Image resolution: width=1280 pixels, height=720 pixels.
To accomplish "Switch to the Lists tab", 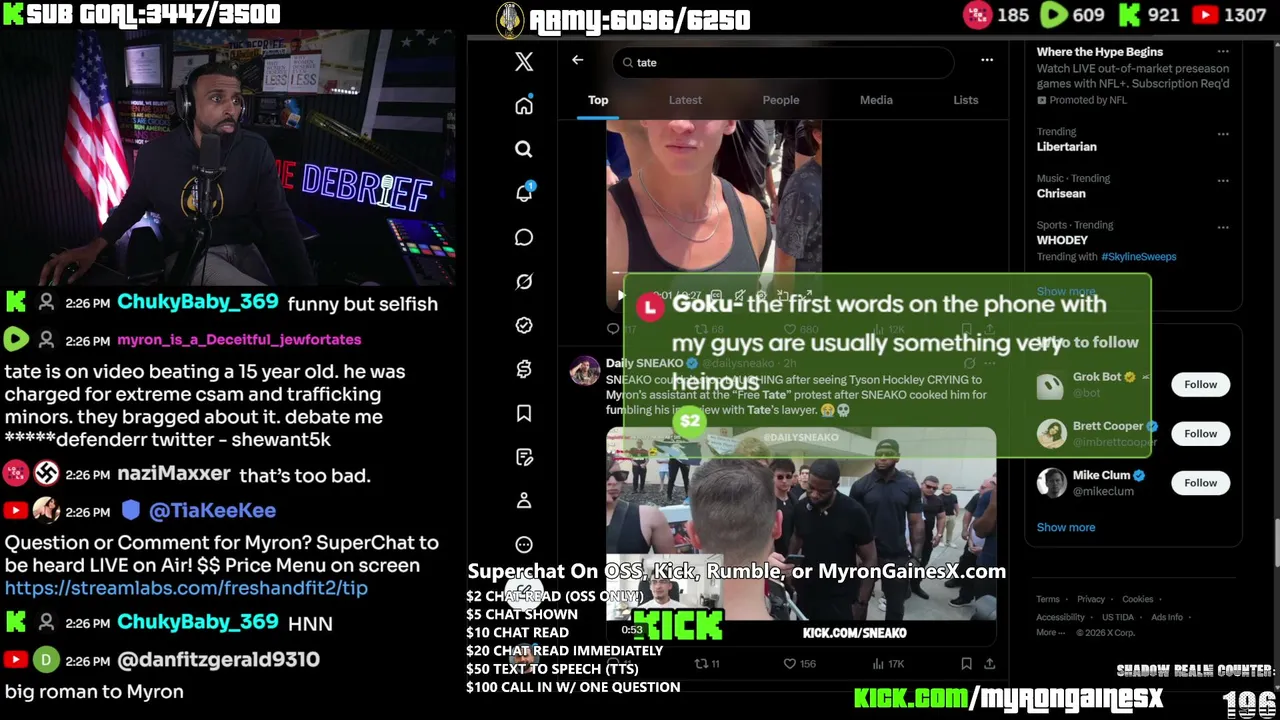I will click(965, 100).
